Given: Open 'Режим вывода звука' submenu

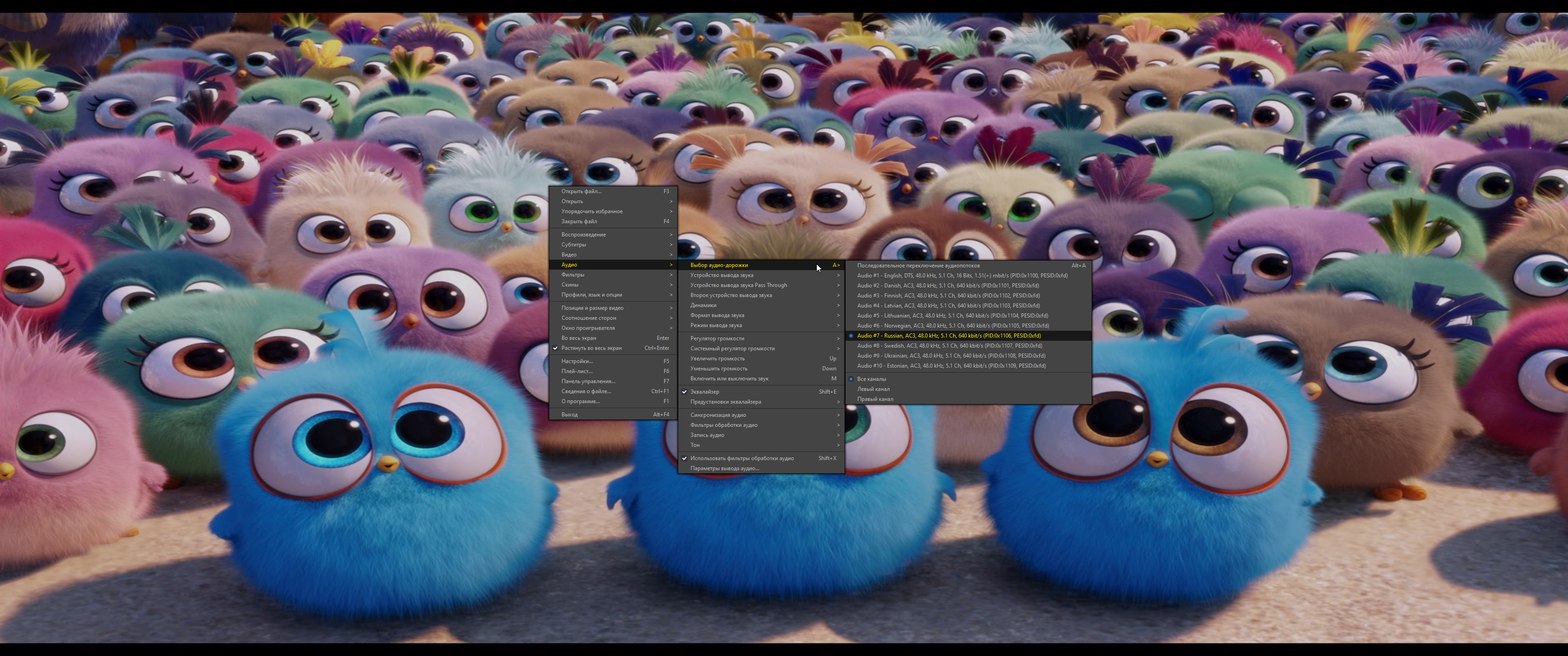Looking at the screenshot, I should [x=762, y=325].
